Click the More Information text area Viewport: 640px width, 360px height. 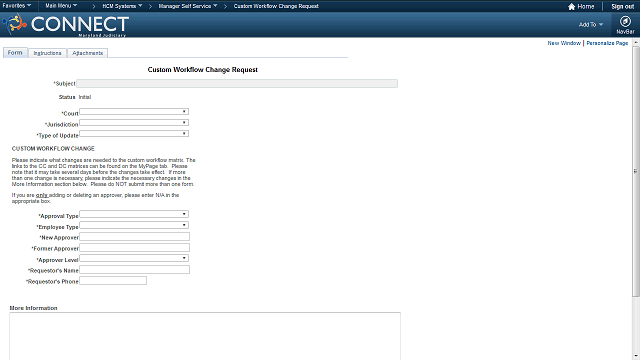tap(205, 336)
